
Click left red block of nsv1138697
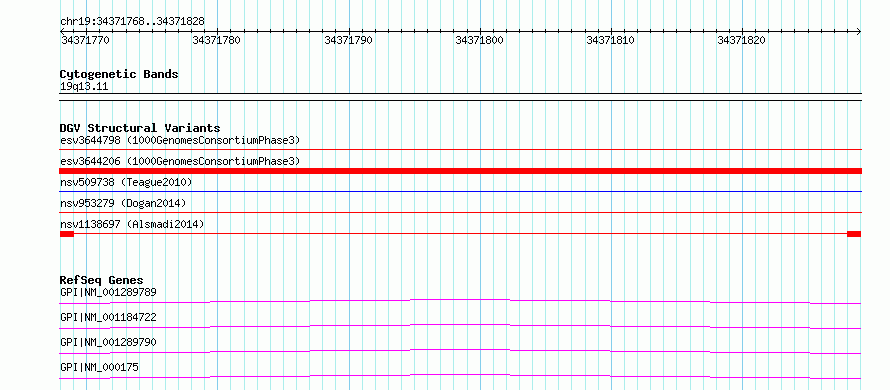coord(67,234)
